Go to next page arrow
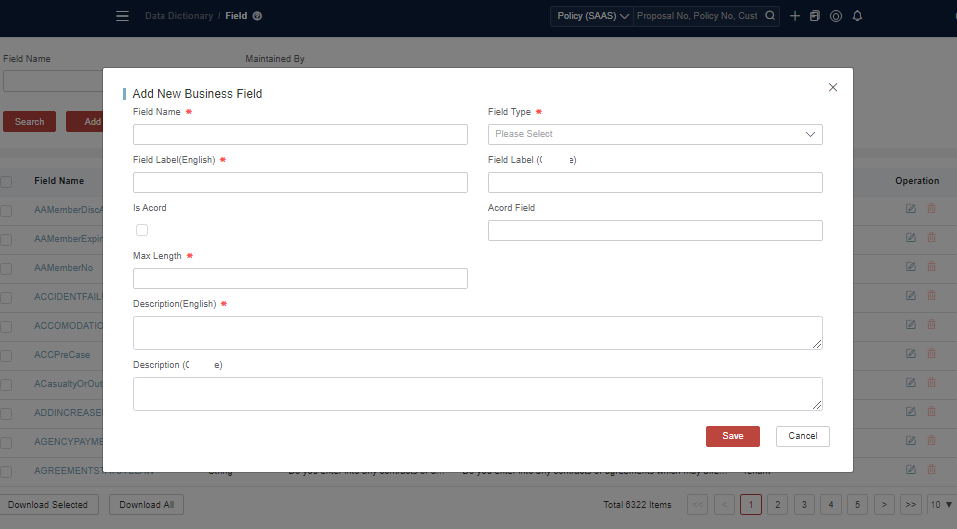The image size is (957, 529). [884, 505]
